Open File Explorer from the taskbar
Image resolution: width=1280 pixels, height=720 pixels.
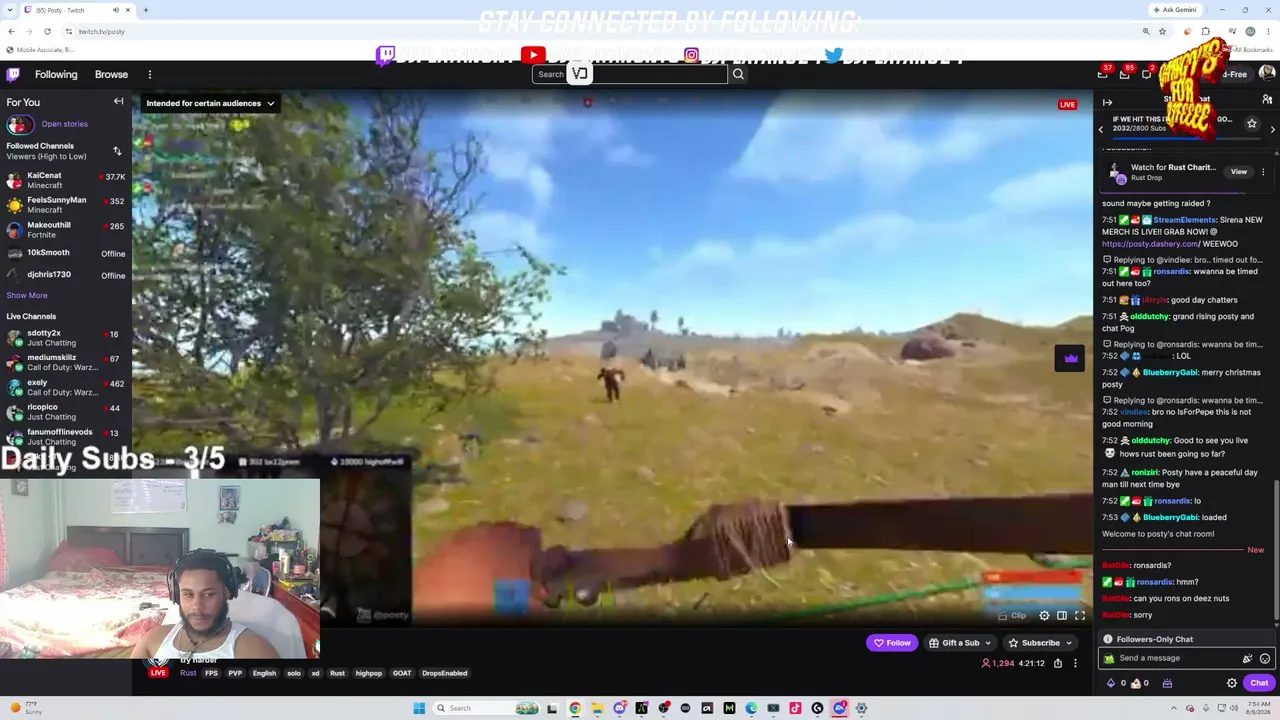(x=597, y=708)
